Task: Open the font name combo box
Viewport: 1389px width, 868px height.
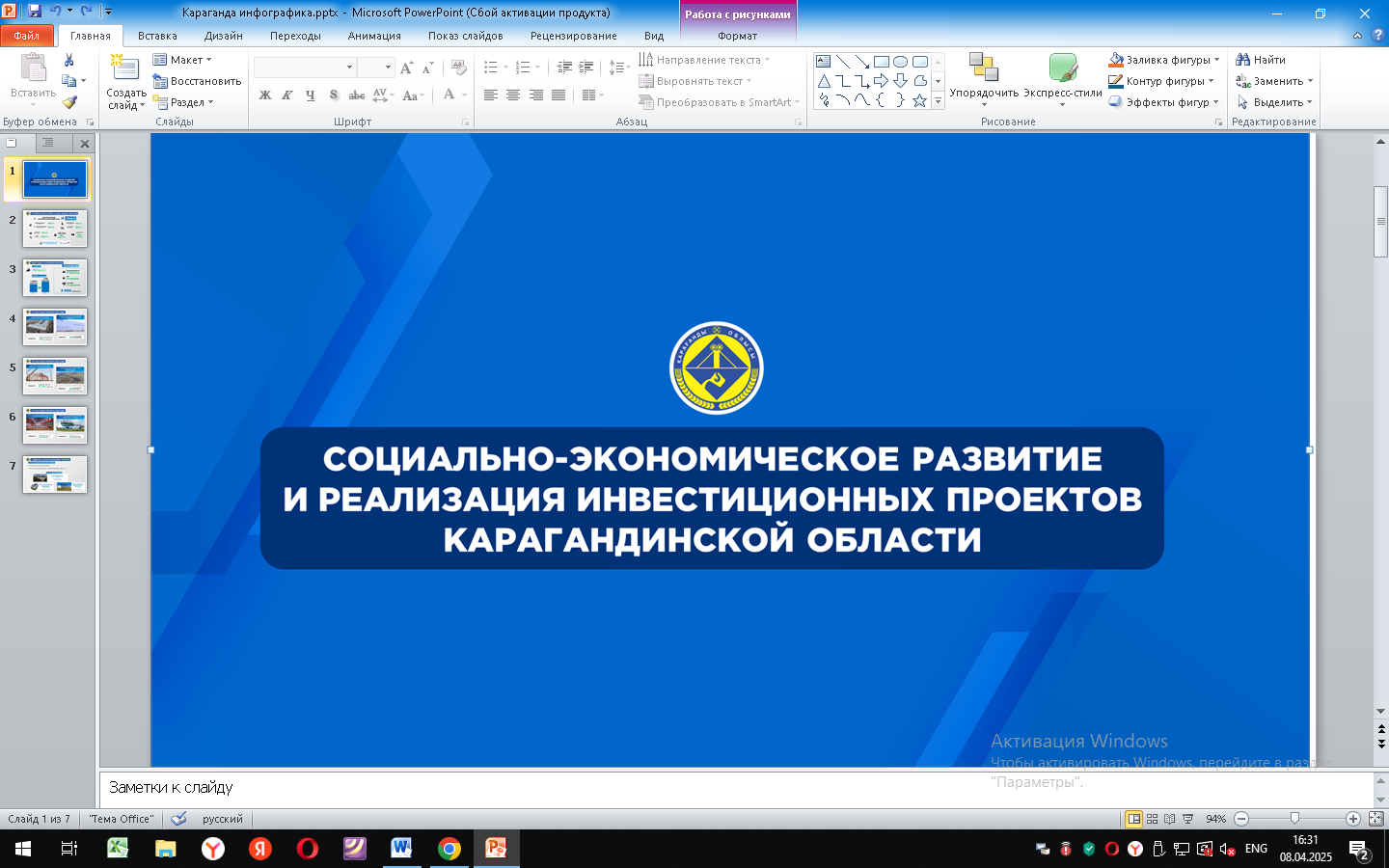Action: (x=305, y=68)
